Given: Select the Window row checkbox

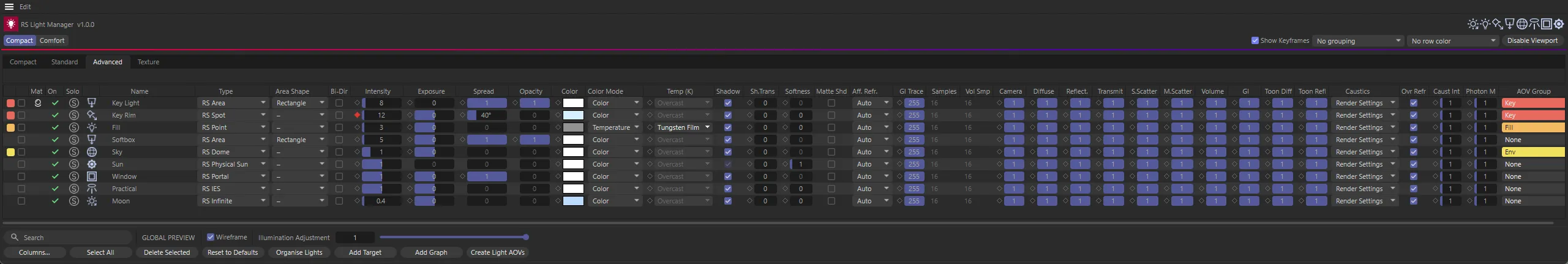Looking at the screenshot, I should pyautogui.click(x=21, y=176).
